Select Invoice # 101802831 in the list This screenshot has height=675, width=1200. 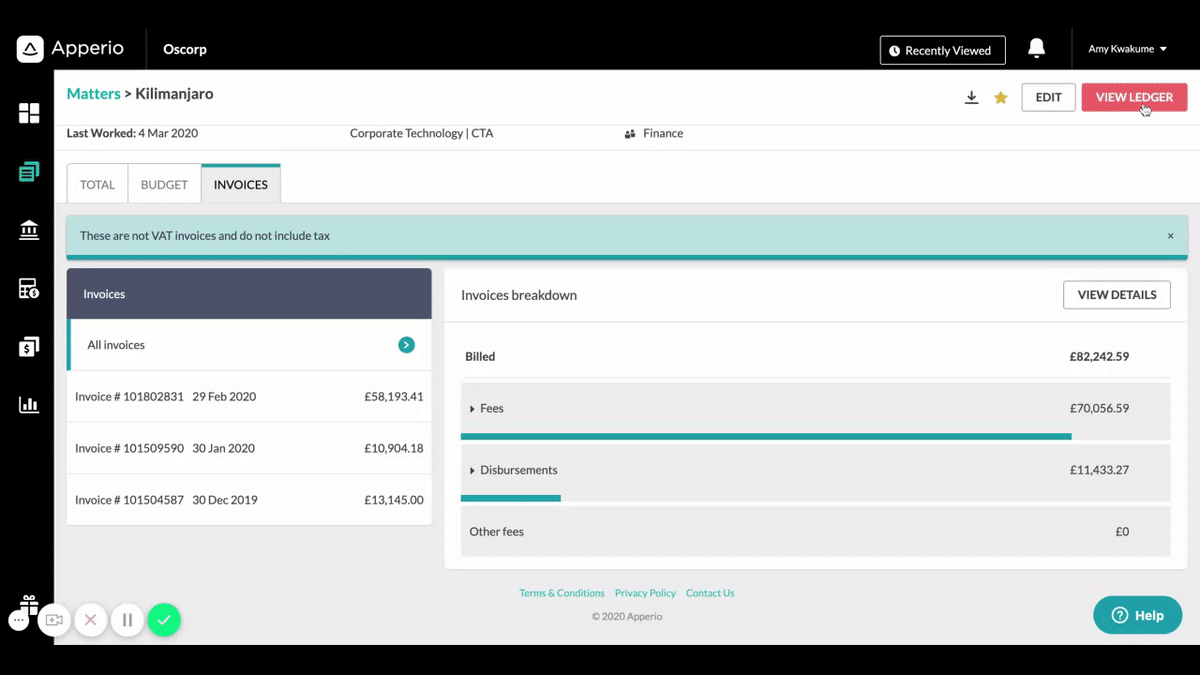point(249,396)
